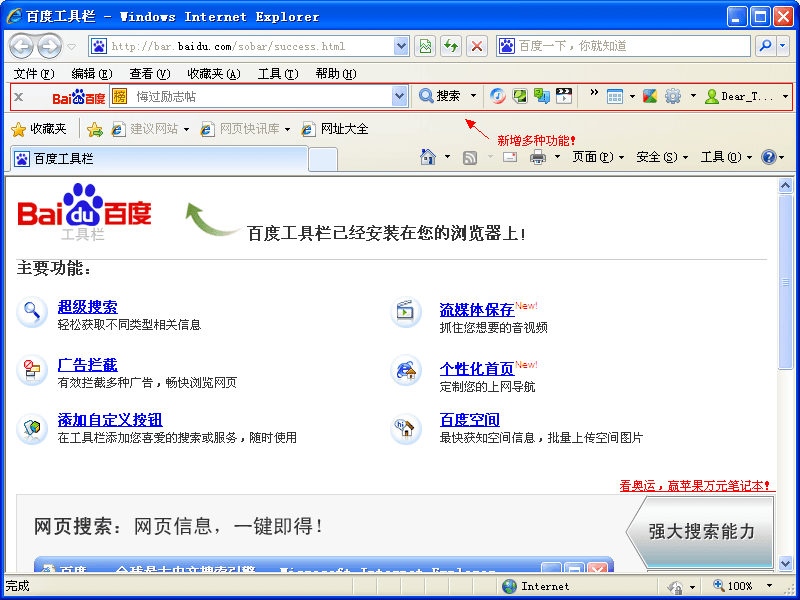Expand the Dear_T user account dropdown
This screenshot has height=600, width=800.
[785, 96]
